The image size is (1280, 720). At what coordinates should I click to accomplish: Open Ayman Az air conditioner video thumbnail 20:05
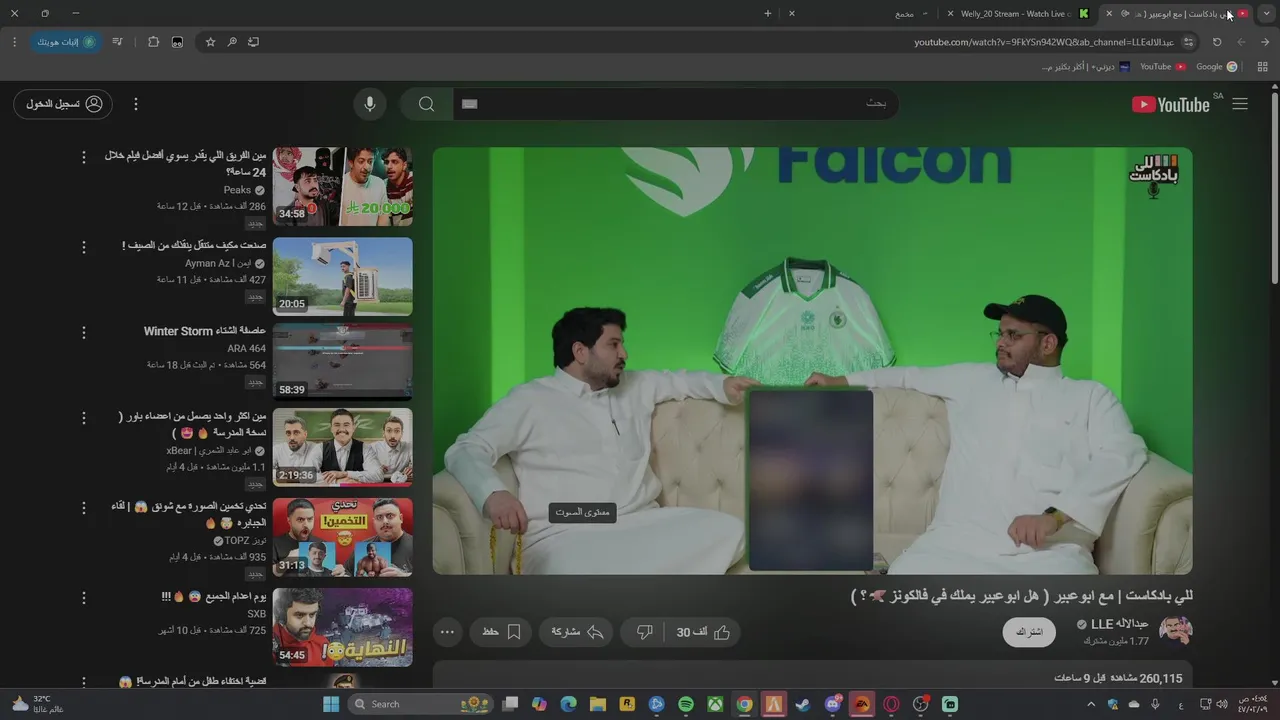(342, 276)
